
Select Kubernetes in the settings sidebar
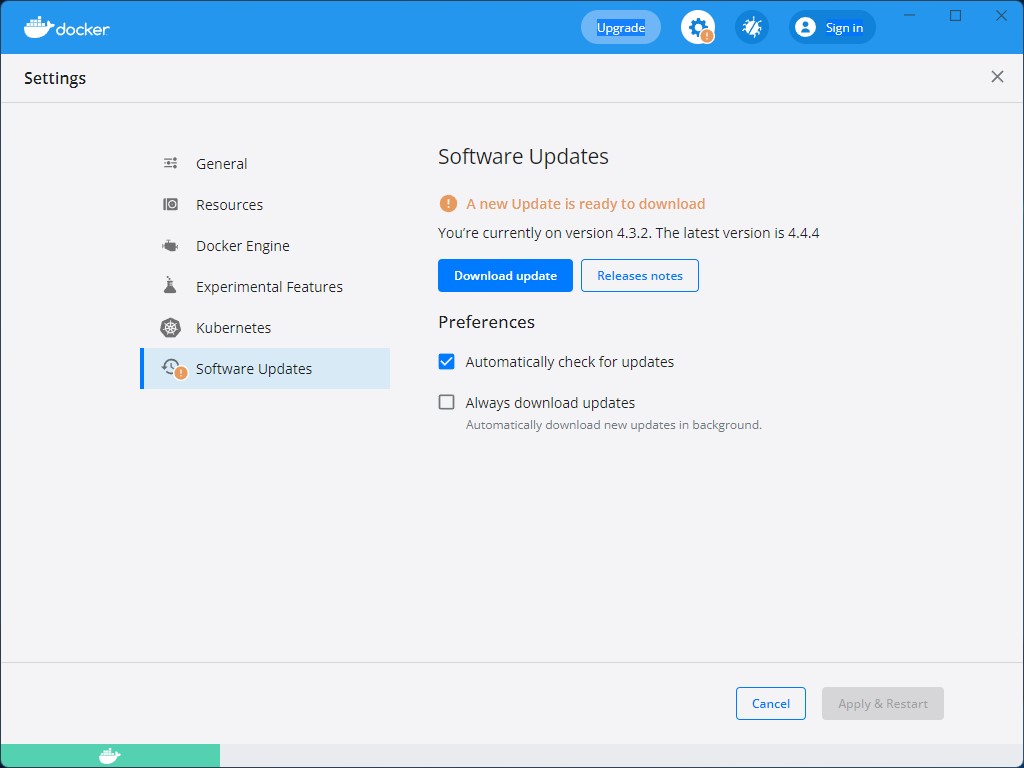(233, 327)
